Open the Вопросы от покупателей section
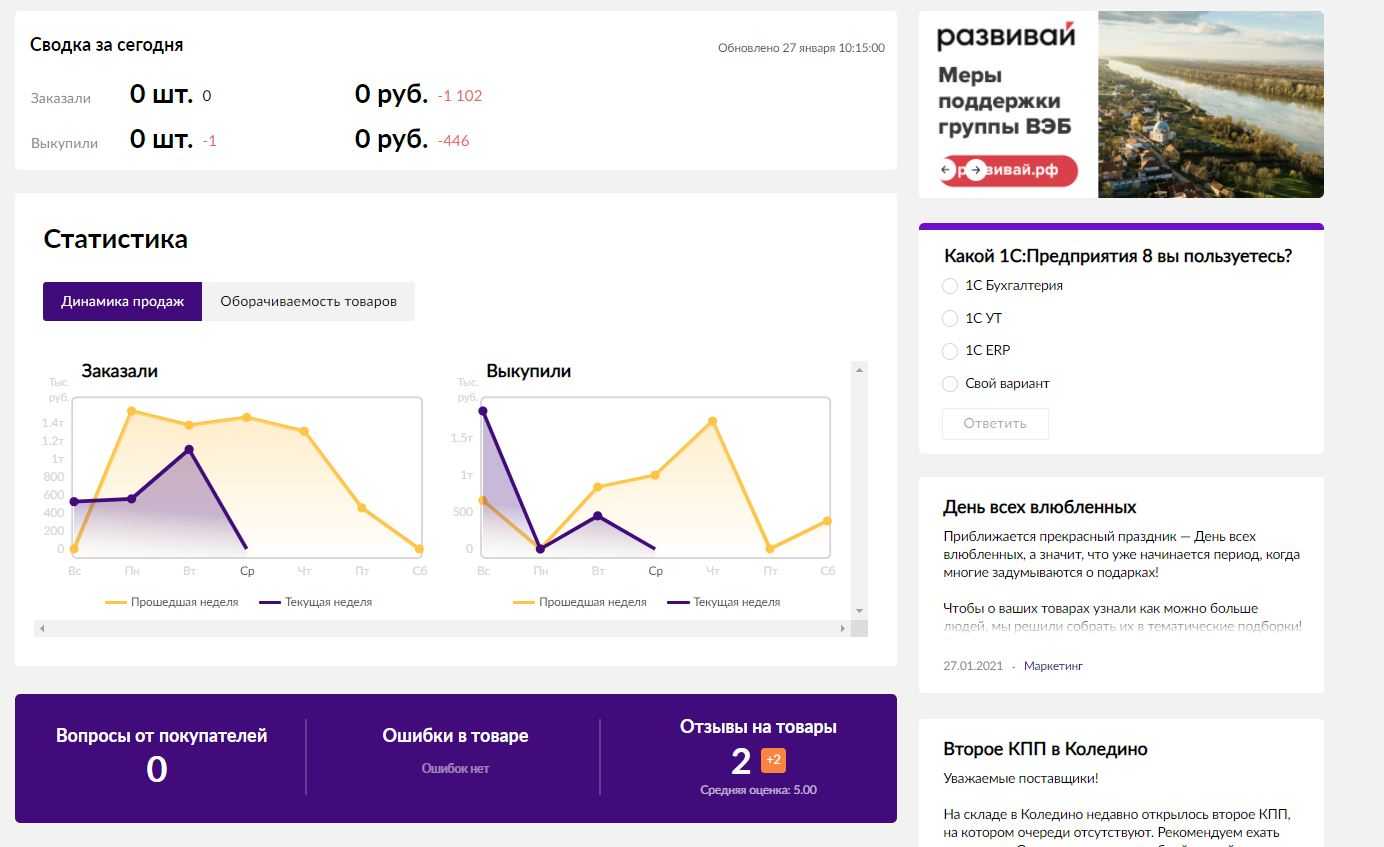The image size is (1384, 847). coord(161,736)
